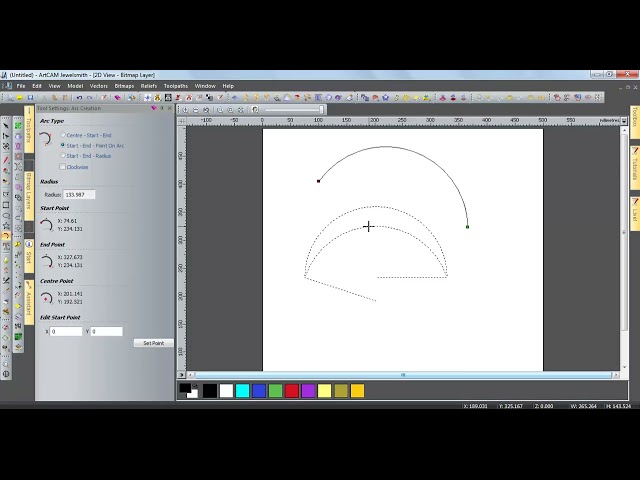Screen dimensions: 640x480
Task: Open the Reliefs menu
Action: [149, 86]
